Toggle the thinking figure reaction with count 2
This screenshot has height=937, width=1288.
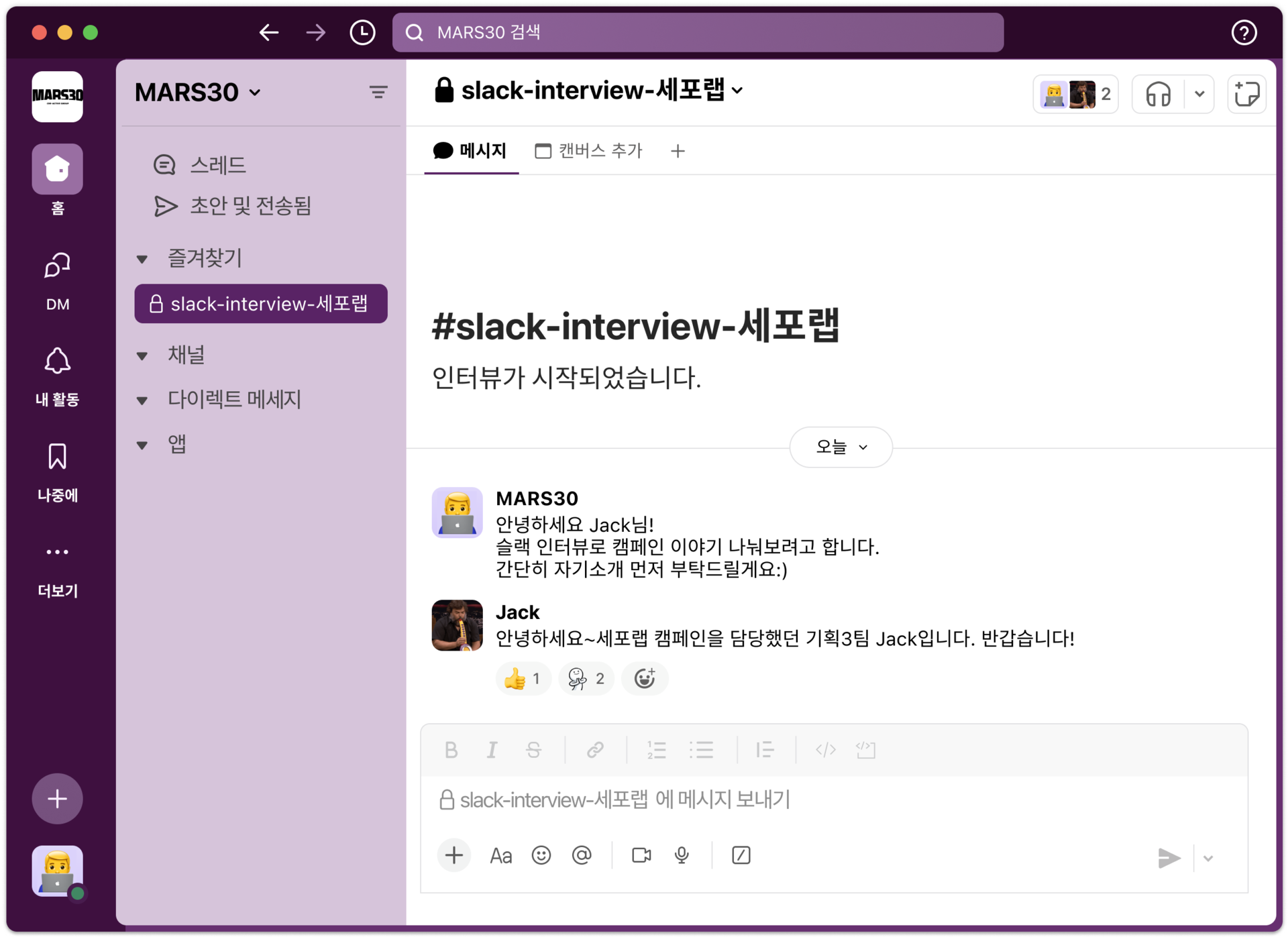pos(586,679)
